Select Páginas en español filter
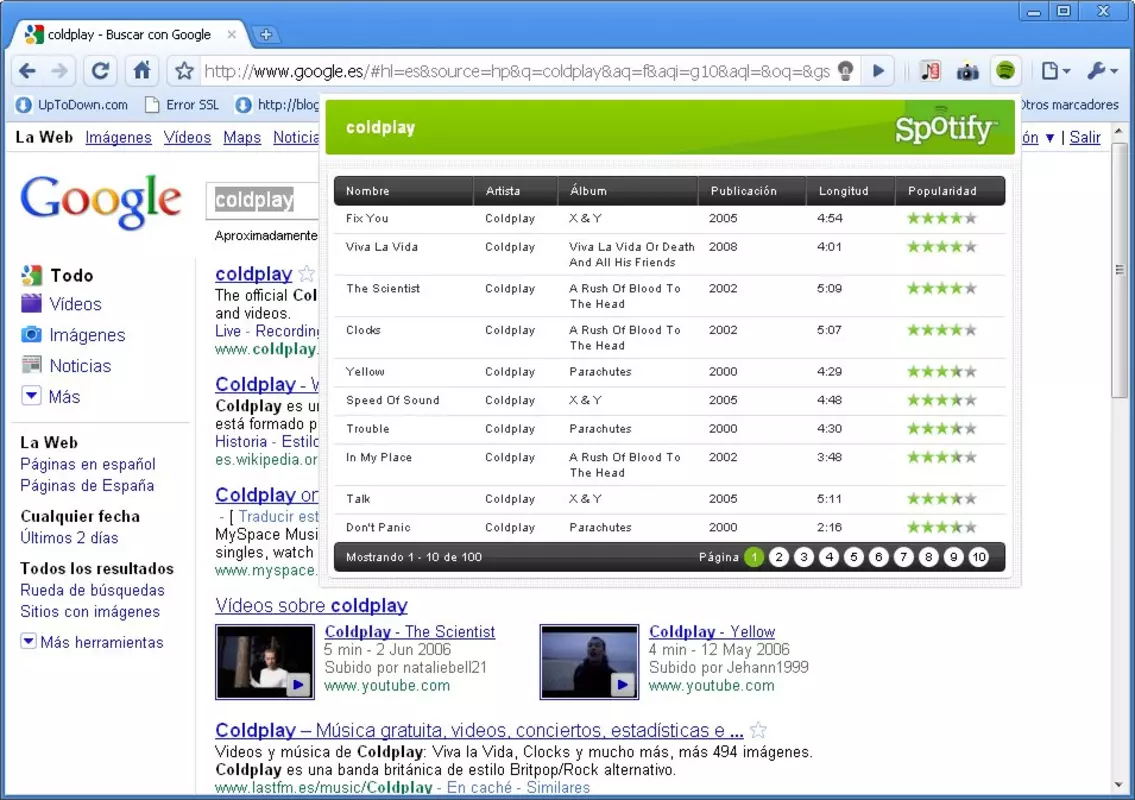1135x800 pixels. click(88, 464)
